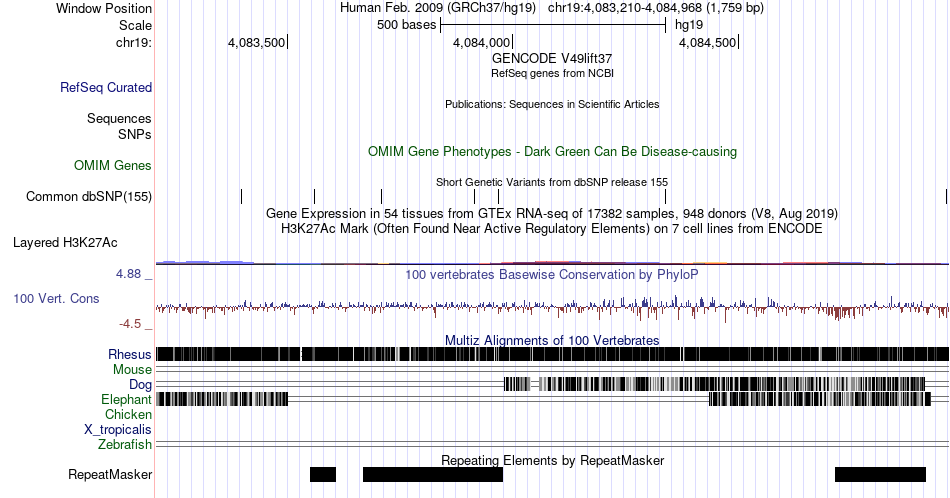The image size is (950, 498).
Task: Click the 4,084,000 ruler position
Action: tap(482, 42)
